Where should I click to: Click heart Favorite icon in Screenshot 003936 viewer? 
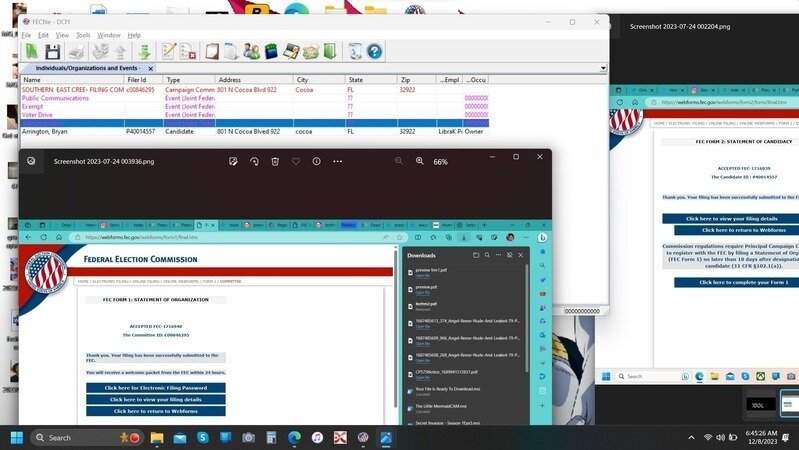point(296,161)
